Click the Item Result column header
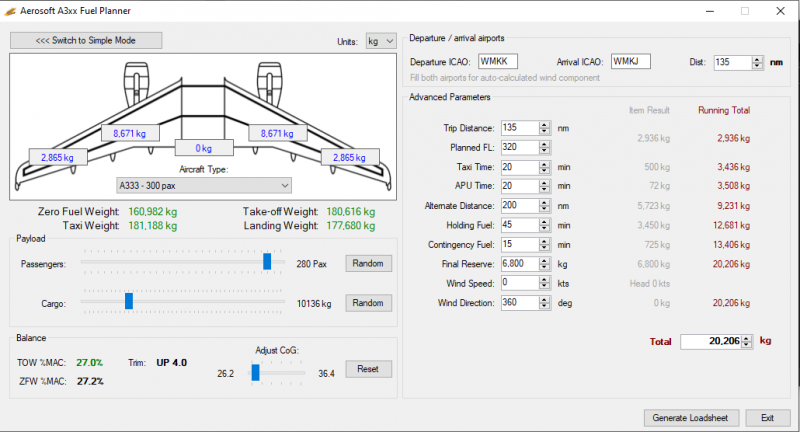 point(649,110)
